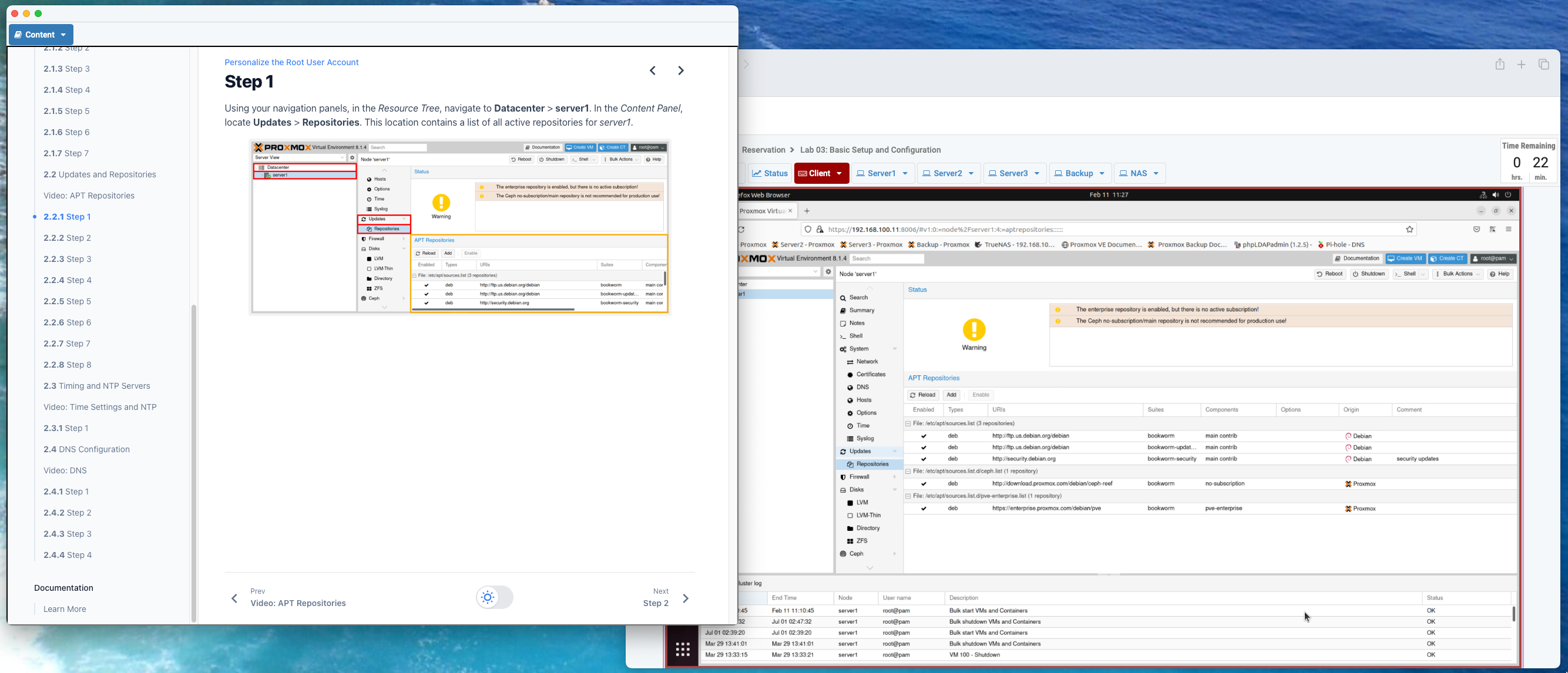Open the Content dropdown menu
The width and height of the screenshot is (1568, 673).
click(41, 35)
